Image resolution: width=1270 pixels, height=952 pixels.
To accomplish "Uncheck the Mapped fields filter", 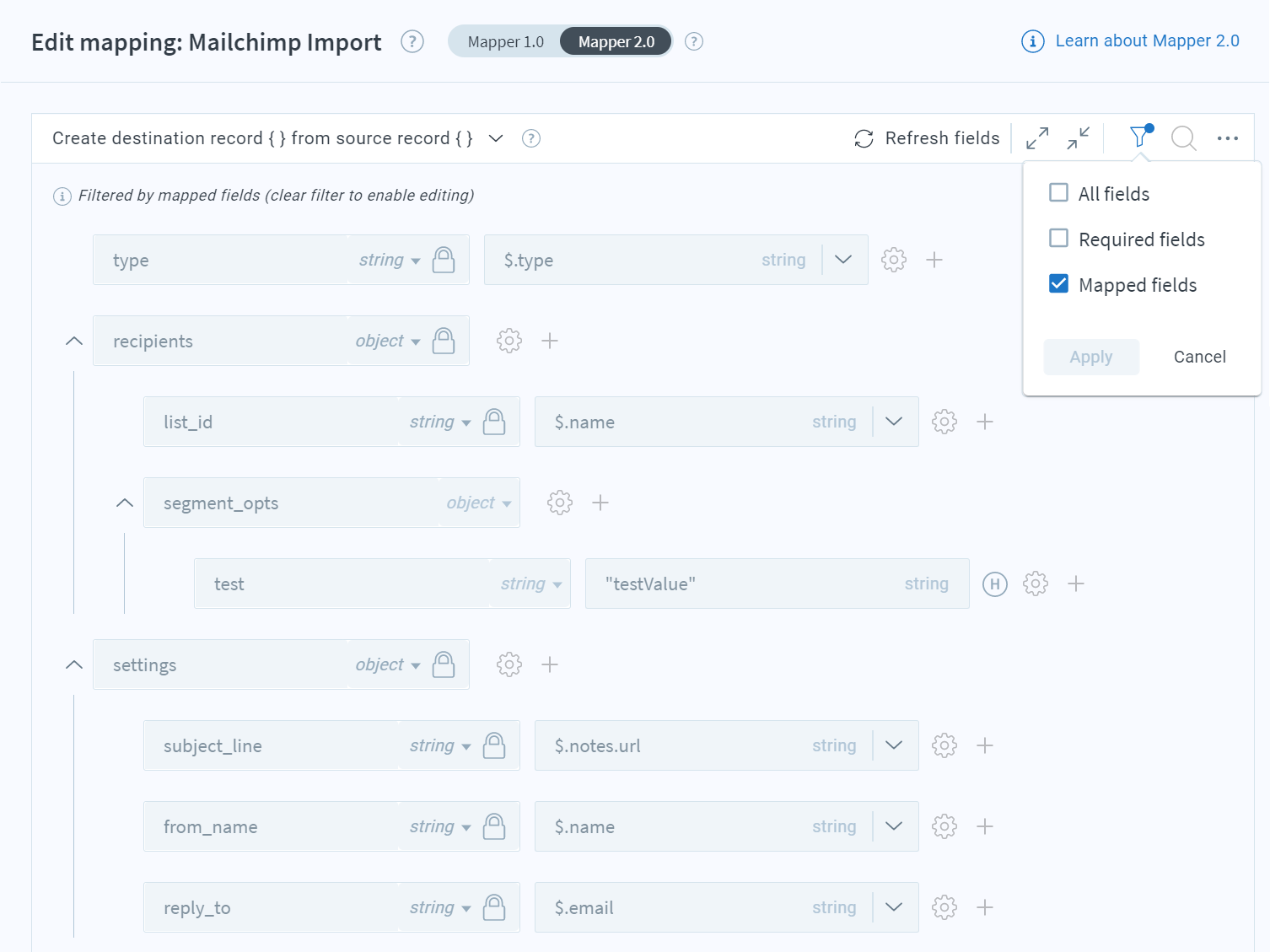I will pyautogui.click(x=1058, y=283).
